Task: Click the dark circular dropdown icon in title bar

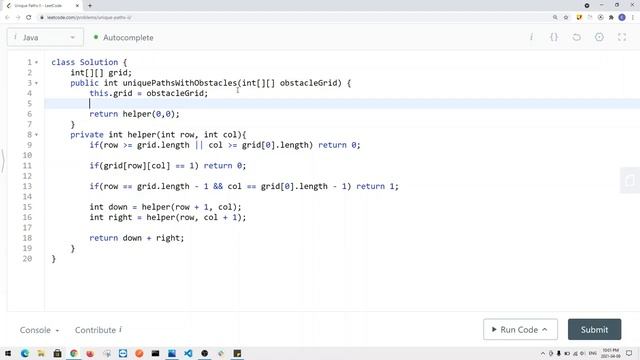Action: 587,6
